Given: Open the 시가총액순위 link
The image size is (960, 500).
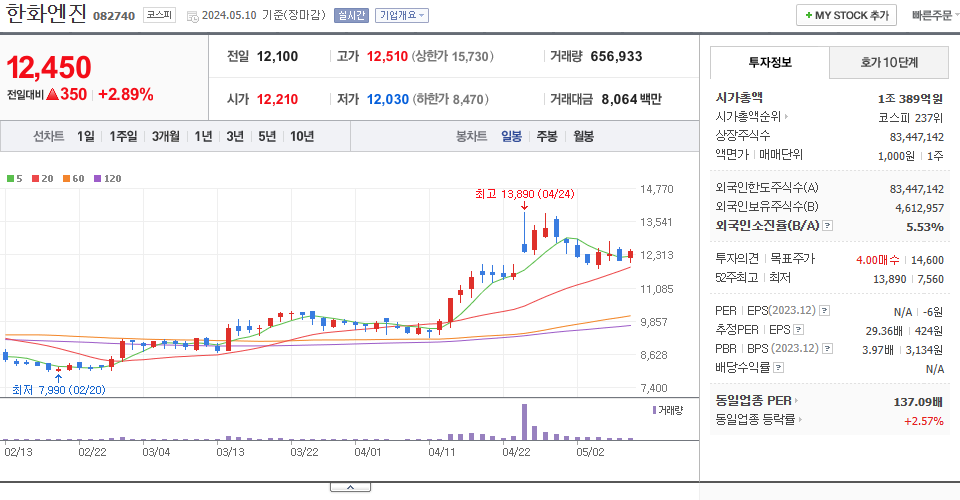Looking at the screenshot, I should pyautogui.click(x=751, y=116).
